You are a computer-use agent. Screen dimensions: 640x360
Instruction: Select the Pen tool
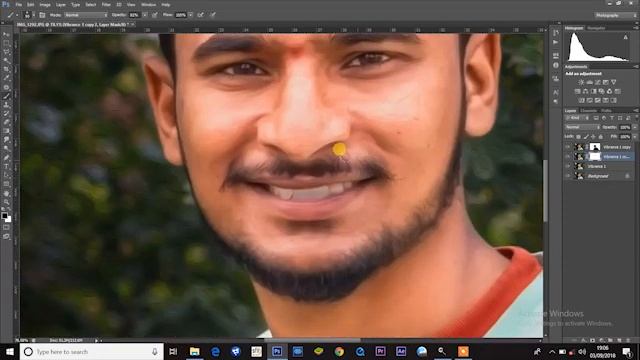(x=6, y=158)
